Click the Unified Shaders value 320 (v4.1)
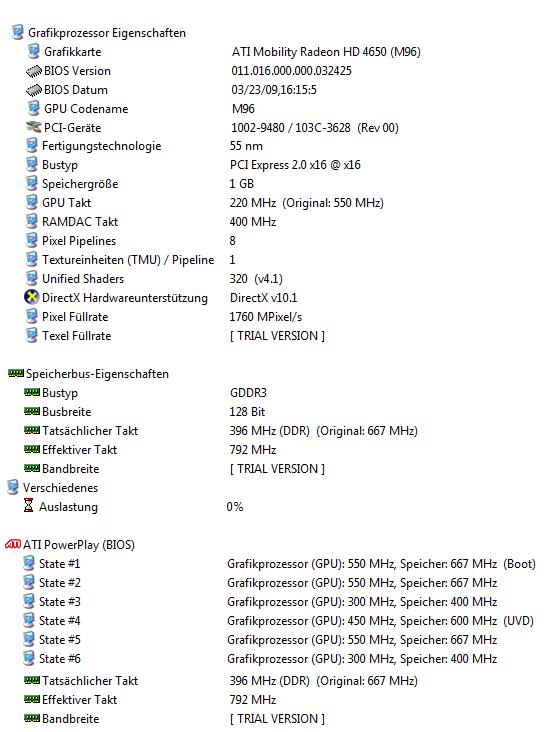544x732 pixels. click(256, 279)
